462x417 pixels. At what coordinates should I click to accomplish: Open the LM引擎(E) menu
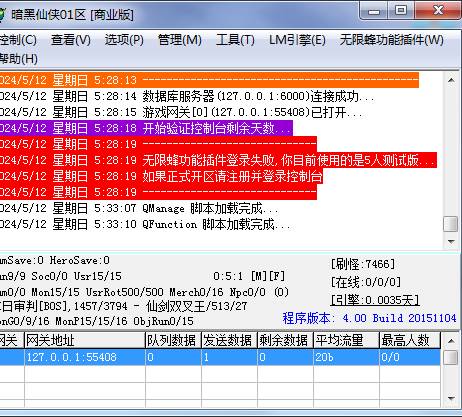point(297,40)
